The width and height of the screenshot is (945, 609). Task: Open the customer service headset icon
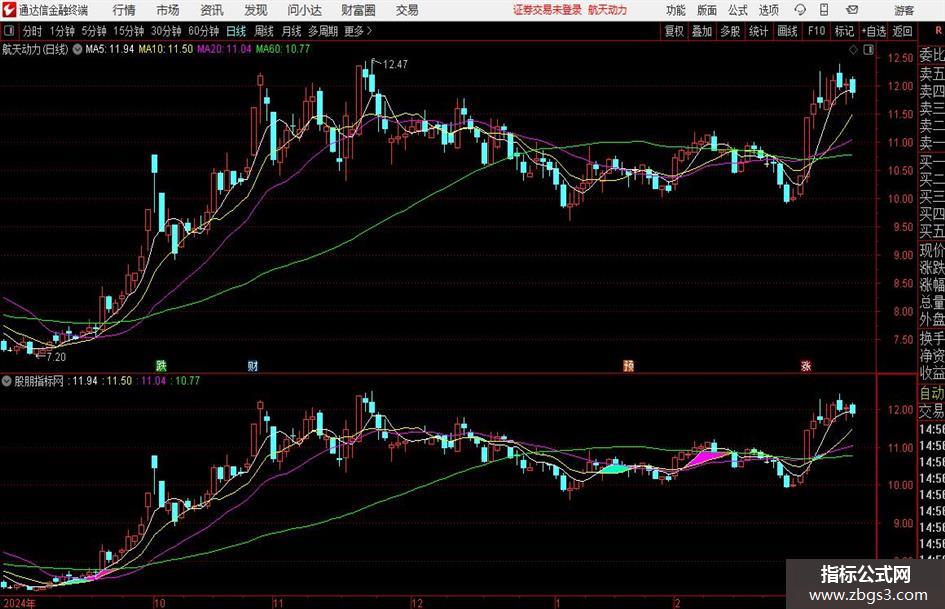coord(800,10)
